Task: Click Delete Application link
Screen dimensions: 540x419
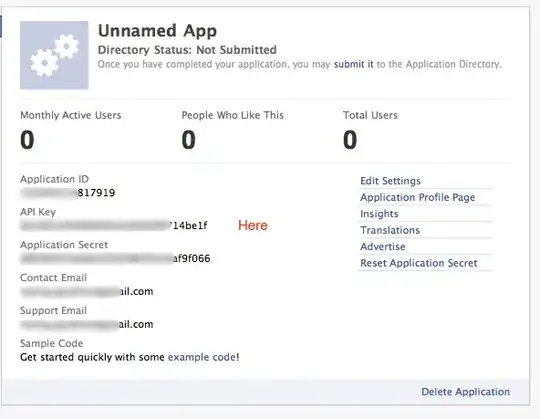Action: tap(466, 392)
